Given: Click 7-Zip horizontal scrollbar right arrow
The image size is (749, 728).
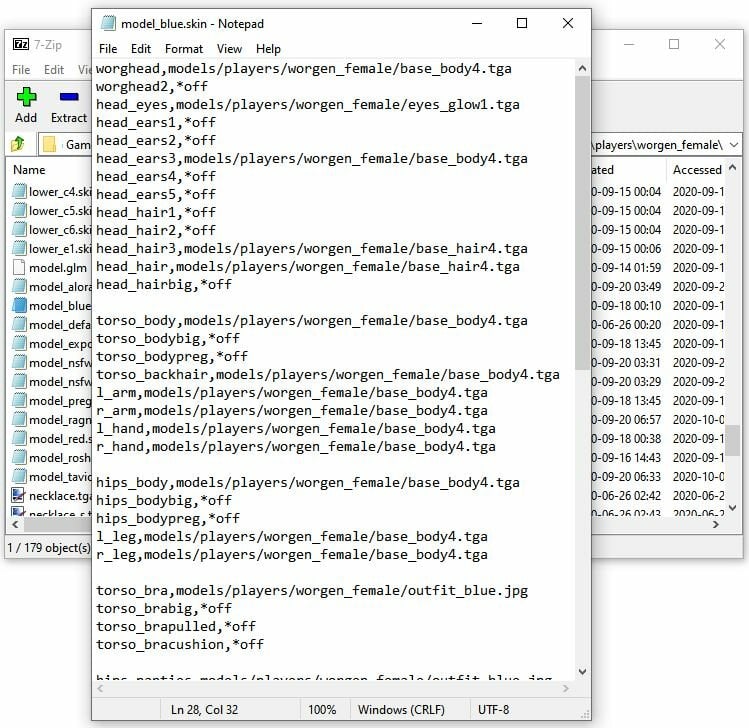Looking at the screenshot, I should coord(716,525).
